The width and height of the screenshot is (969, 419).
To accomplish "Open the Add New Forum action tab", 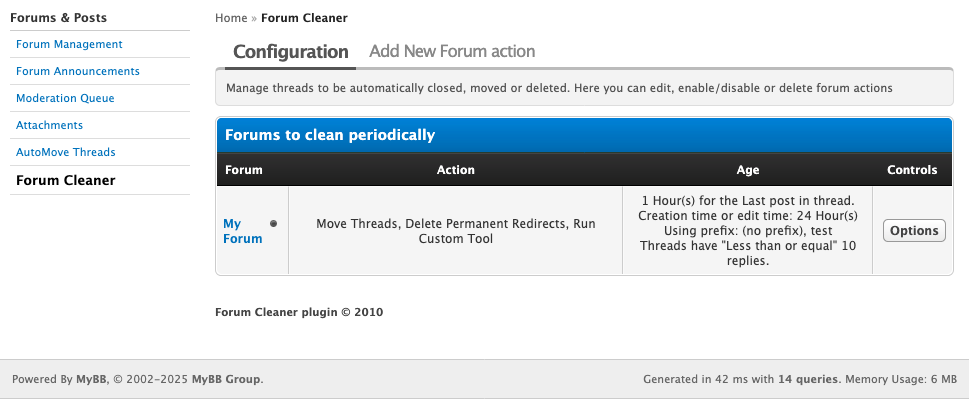I will click(x=452, y=51).
